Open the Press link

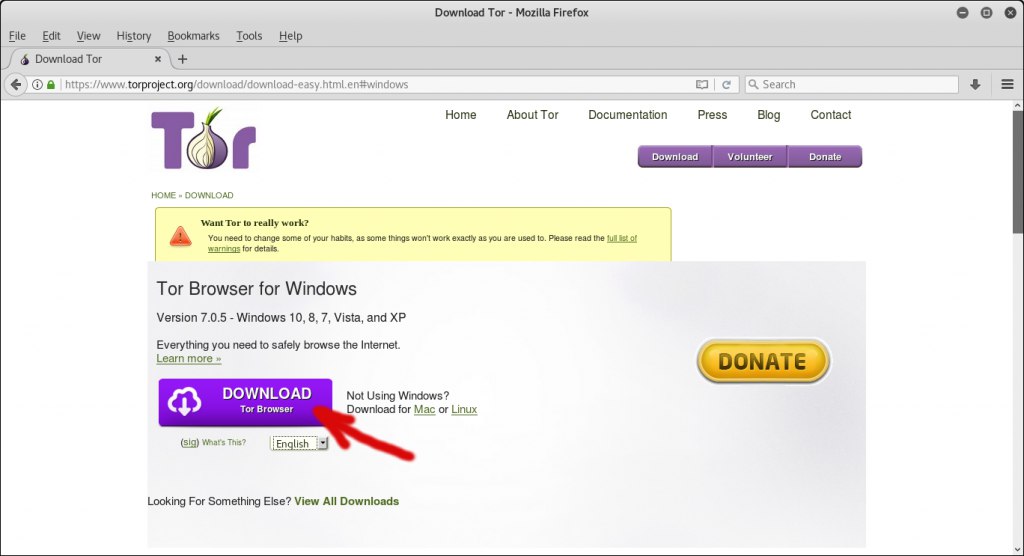click(x=712, y=115)
